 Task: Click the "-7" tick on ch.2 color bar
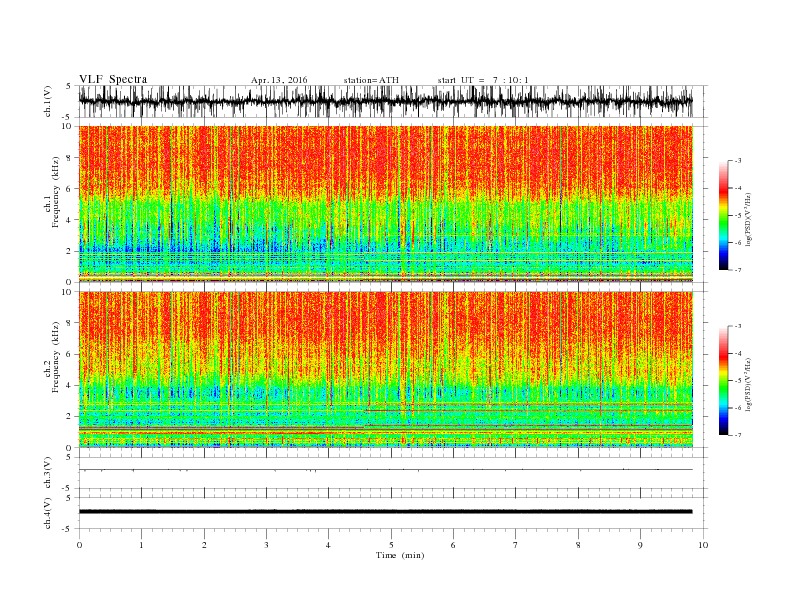(738, 435)
